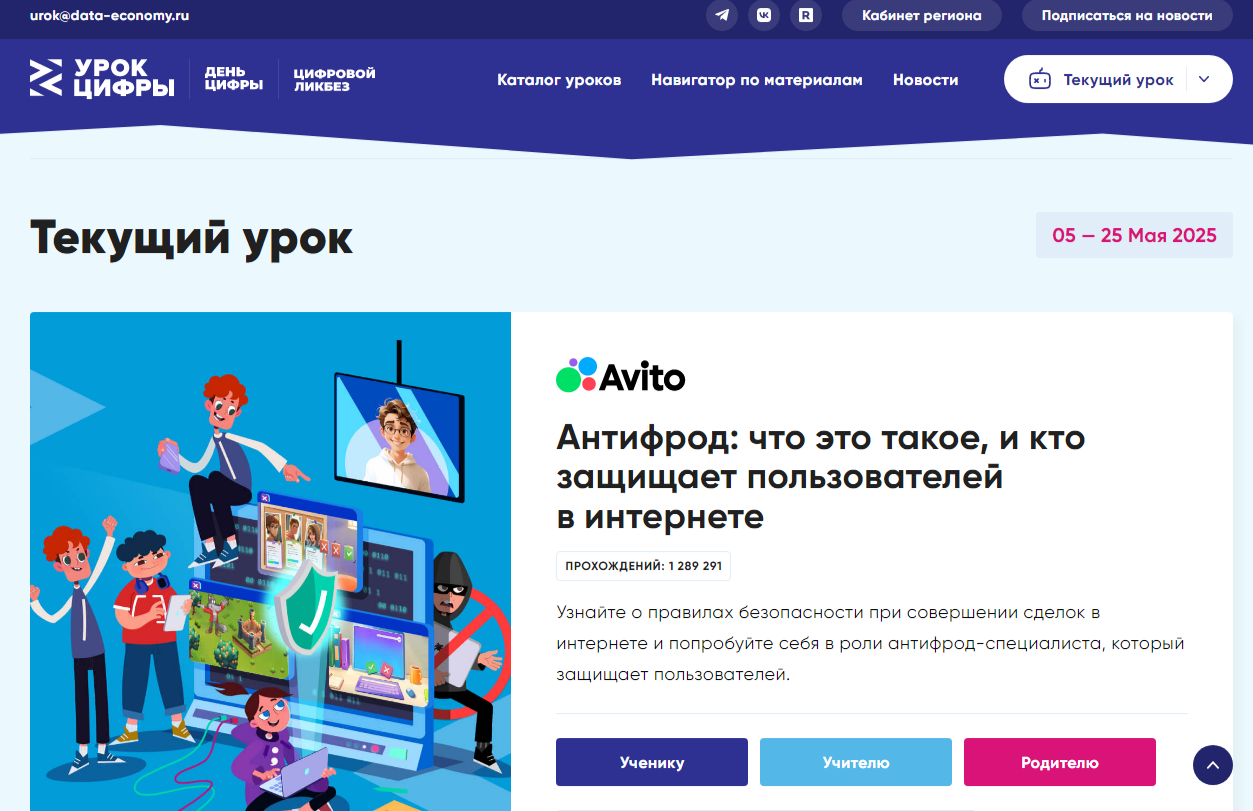Click the День Цифры logo

pyautogui.click(x=234, y=79)
